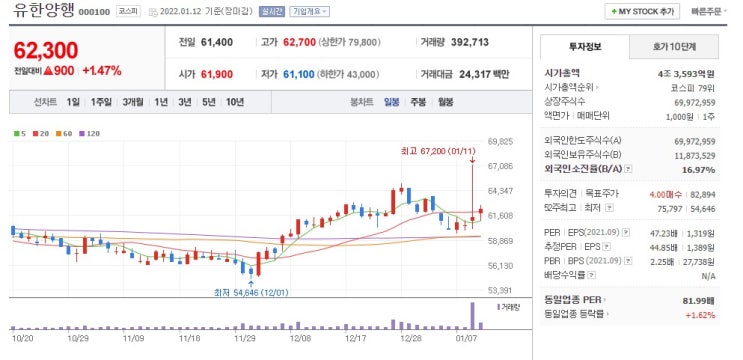Click 거래대금 value 24,317 백만
Screen dimensions: 743x360
tap(484, 74)
